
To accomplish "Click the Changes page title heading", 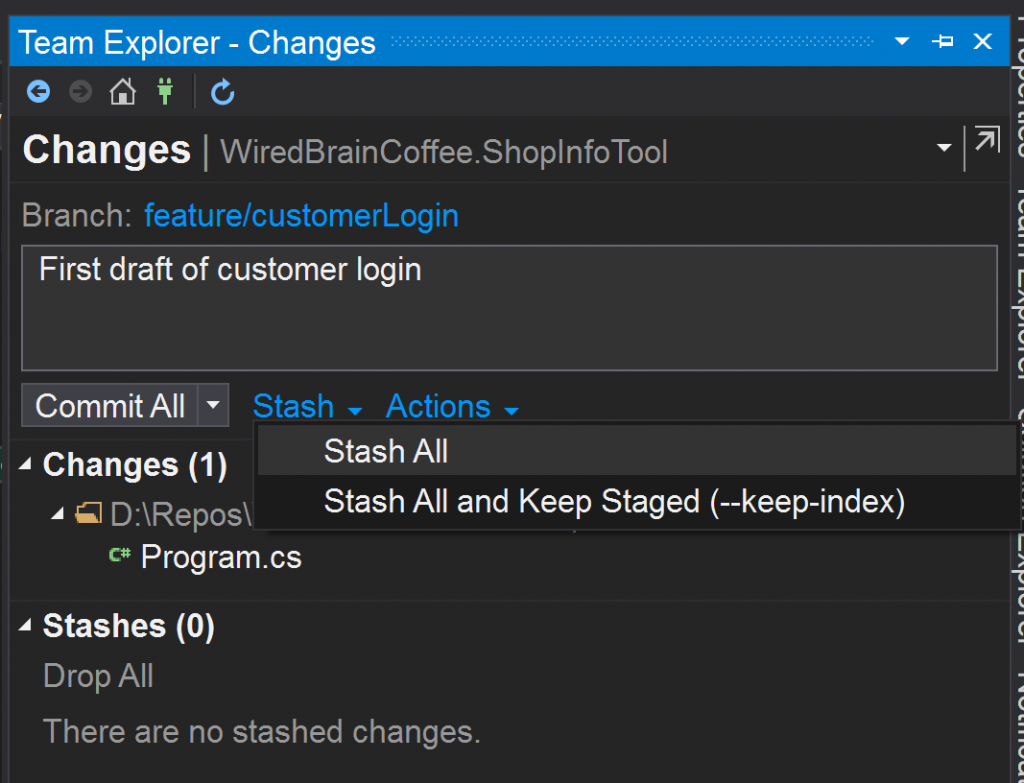I will 106,150.
